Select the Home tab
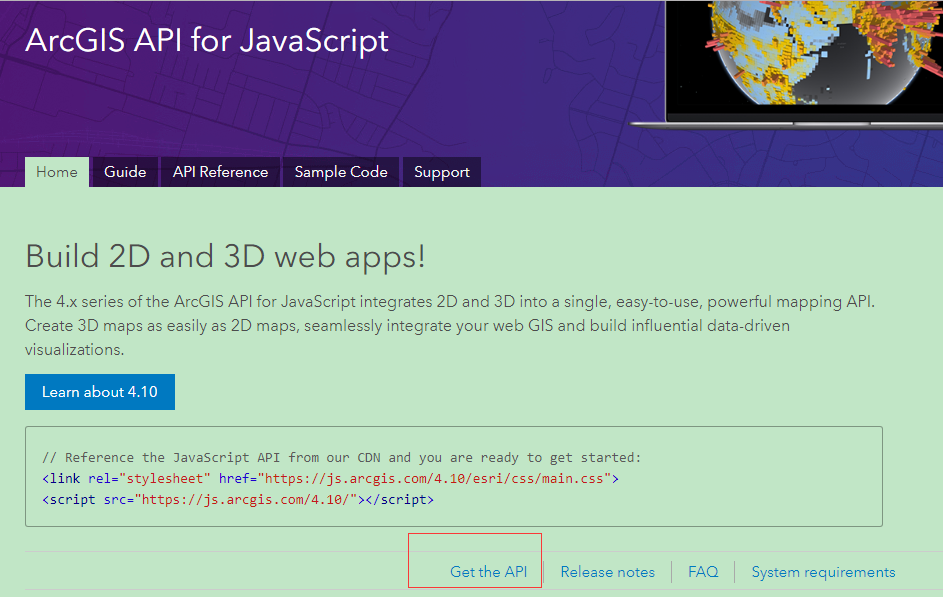This screenshot has width=943, height=597. (x=57, y=172)
